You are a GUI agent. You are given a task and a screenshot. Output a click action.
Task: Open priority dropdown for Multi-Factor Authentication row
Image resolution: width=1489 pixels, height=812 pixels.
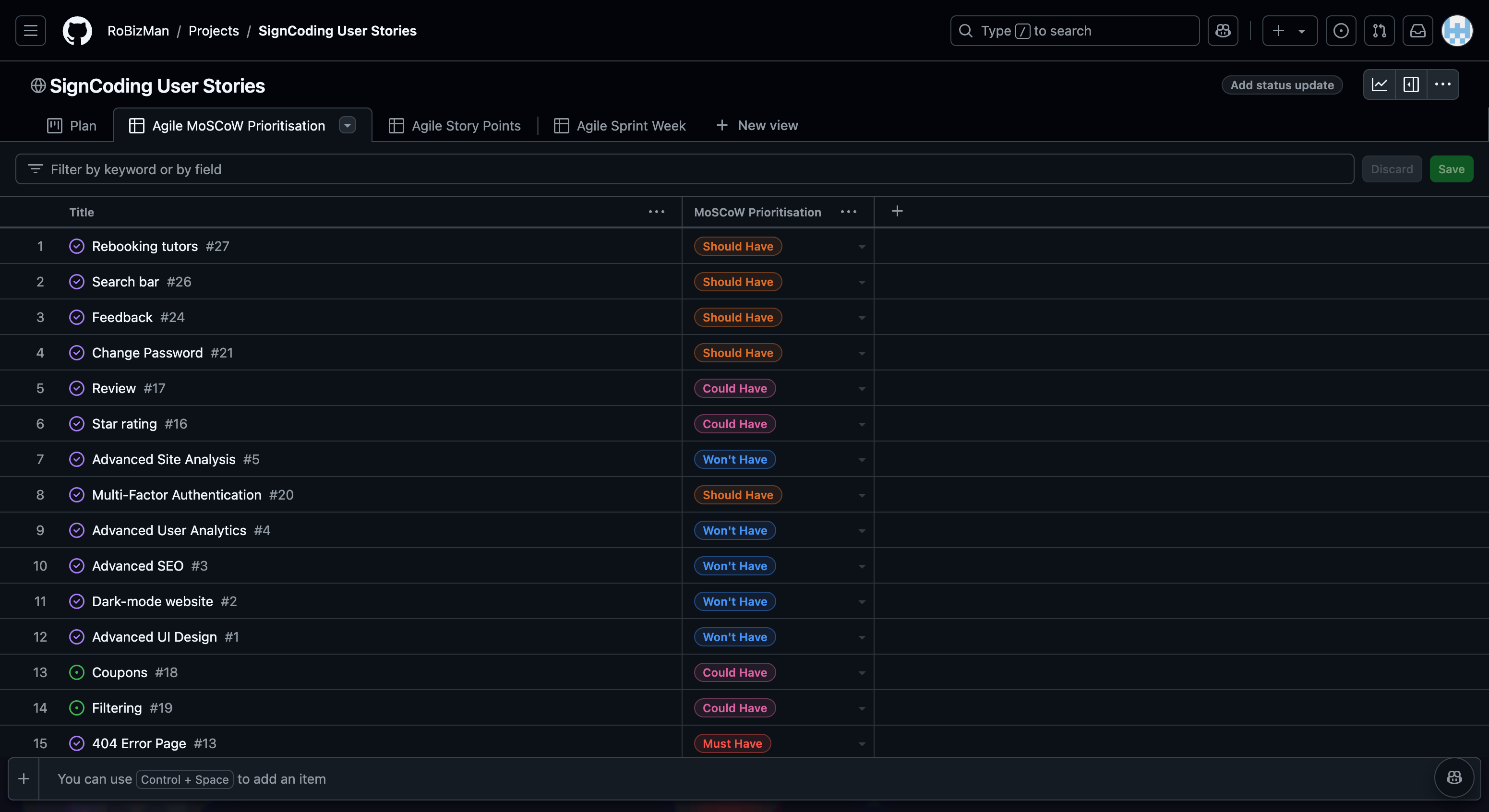pyautogui.click(x=862, y=495)
